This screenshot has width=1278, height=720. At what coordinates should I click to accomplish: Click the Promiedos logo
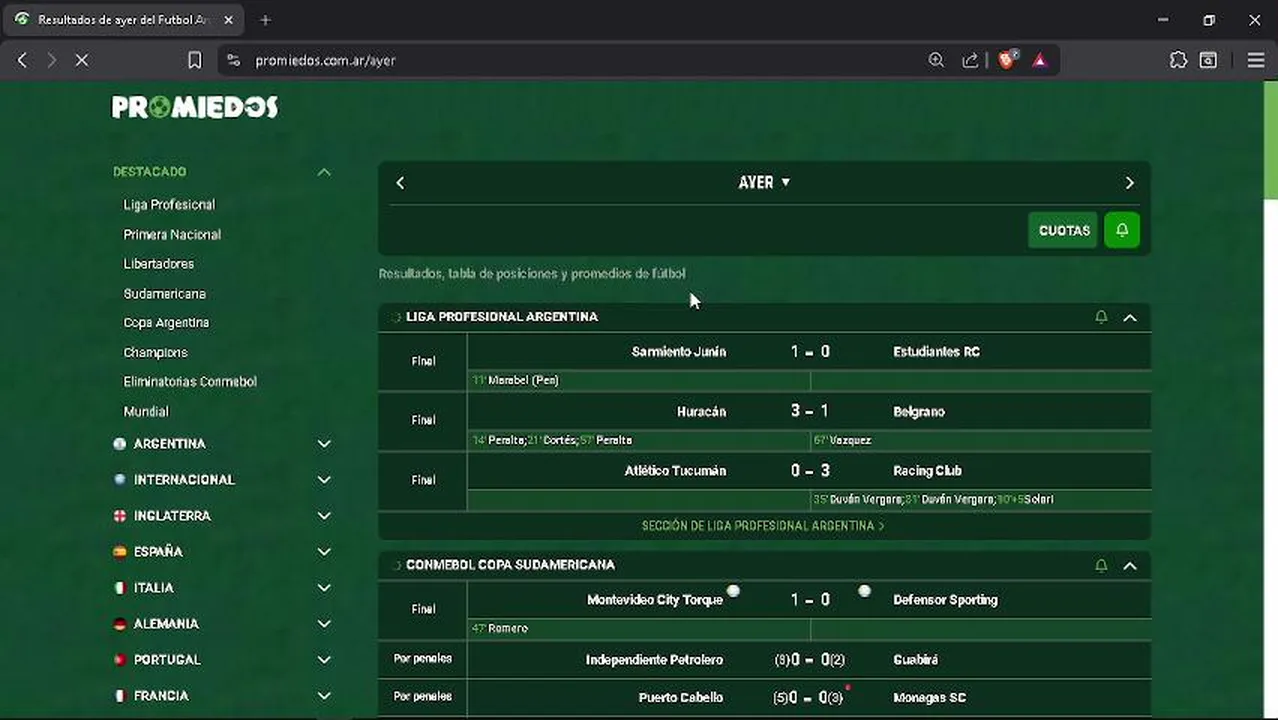pyautogui.click(x=195, y=107)
